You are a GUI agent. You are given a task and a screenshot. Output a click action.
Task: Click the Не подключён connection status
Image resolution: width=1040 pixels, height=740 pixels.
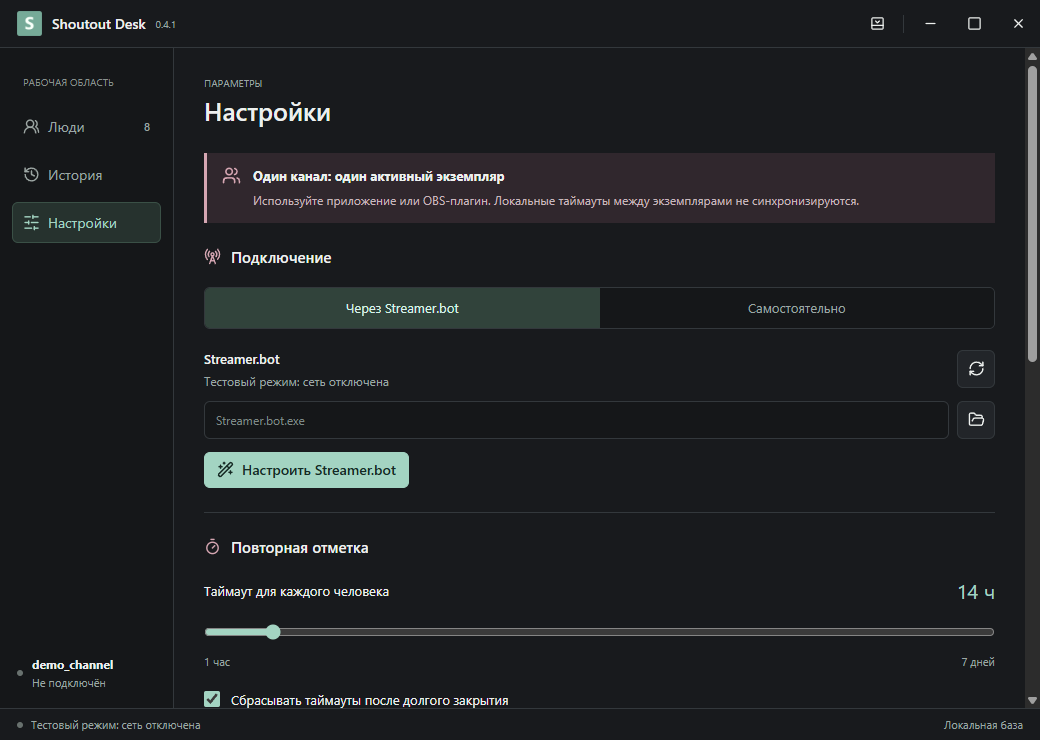pyautogui.click(x=69, y=683)
